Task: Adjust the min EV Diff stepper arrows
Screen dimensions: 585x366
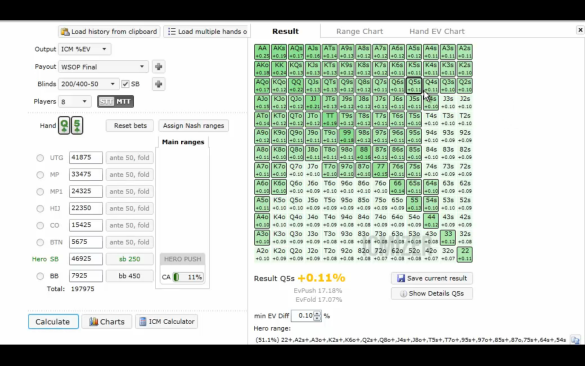Action: [x=317, y=316]
